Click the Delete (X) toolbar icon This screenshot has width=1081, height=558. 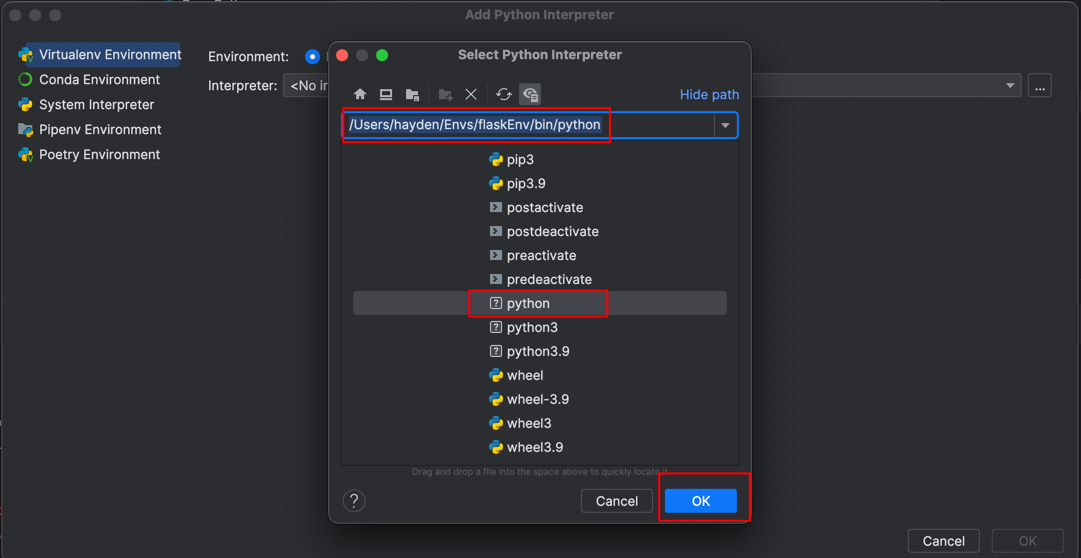point(471,94)
